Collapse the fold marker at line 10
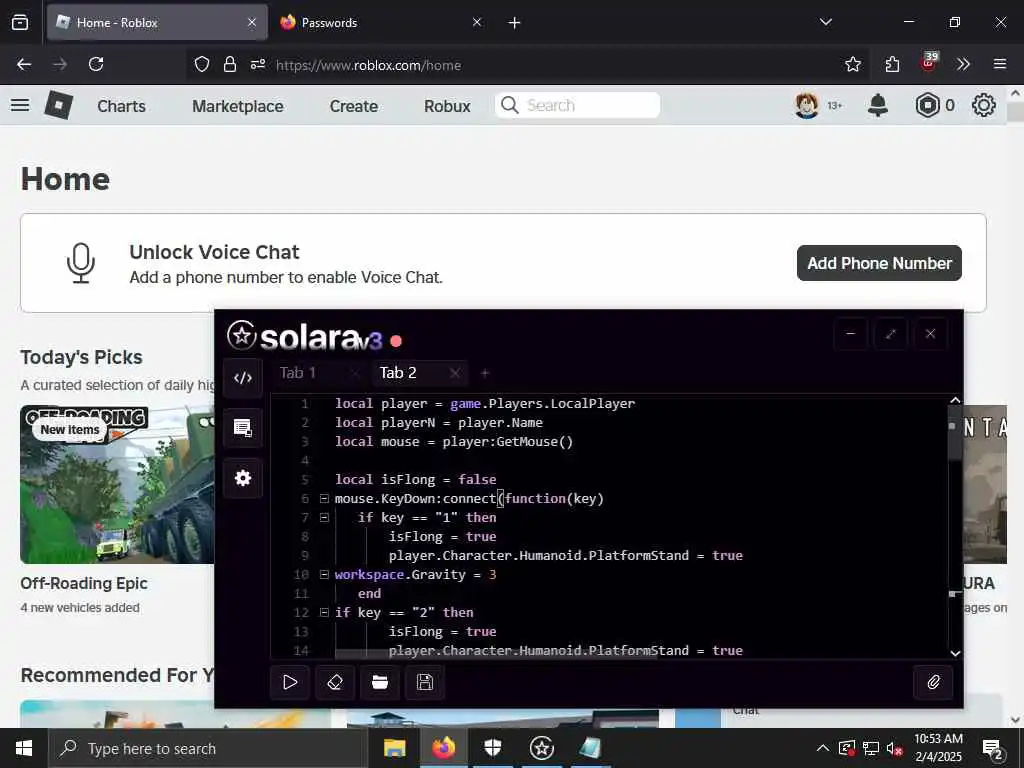Screen dimensions: 1024x768 (x=324, y=575)
